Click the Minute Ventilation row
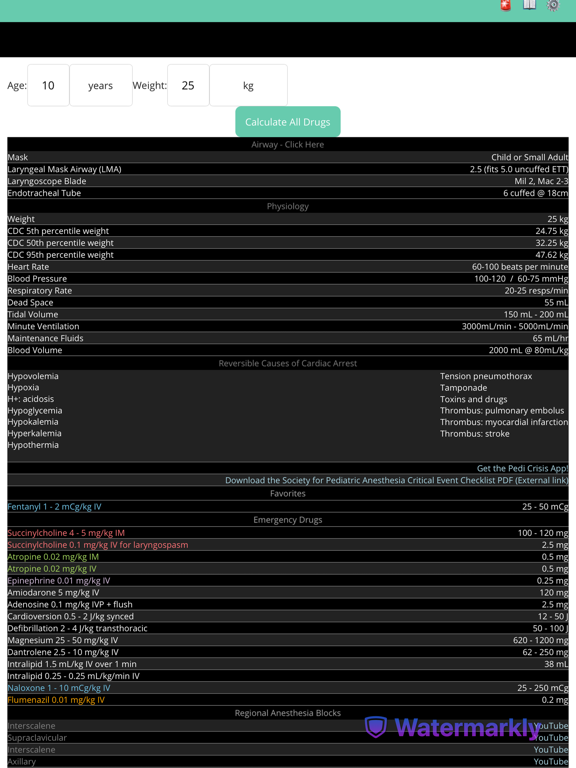This screenshot has width=576, height=768. tap(288, 326)
